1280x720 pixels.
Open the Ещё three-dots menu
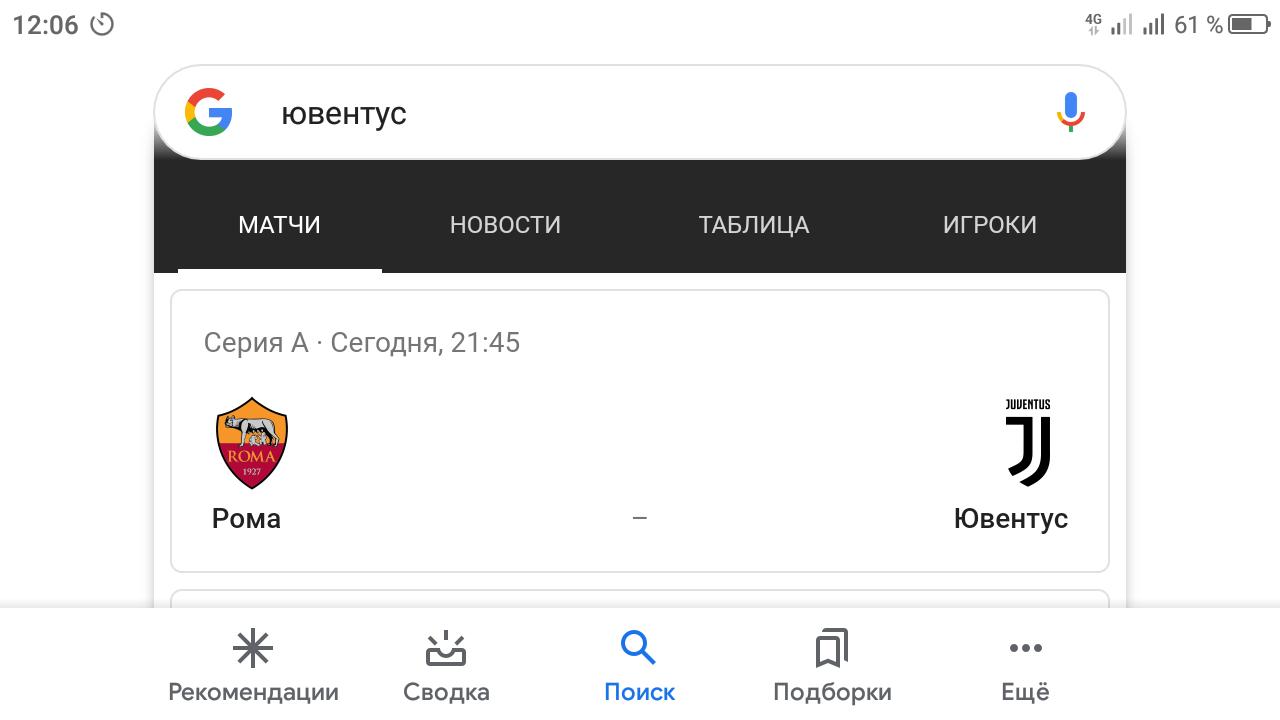point(1025,649)
